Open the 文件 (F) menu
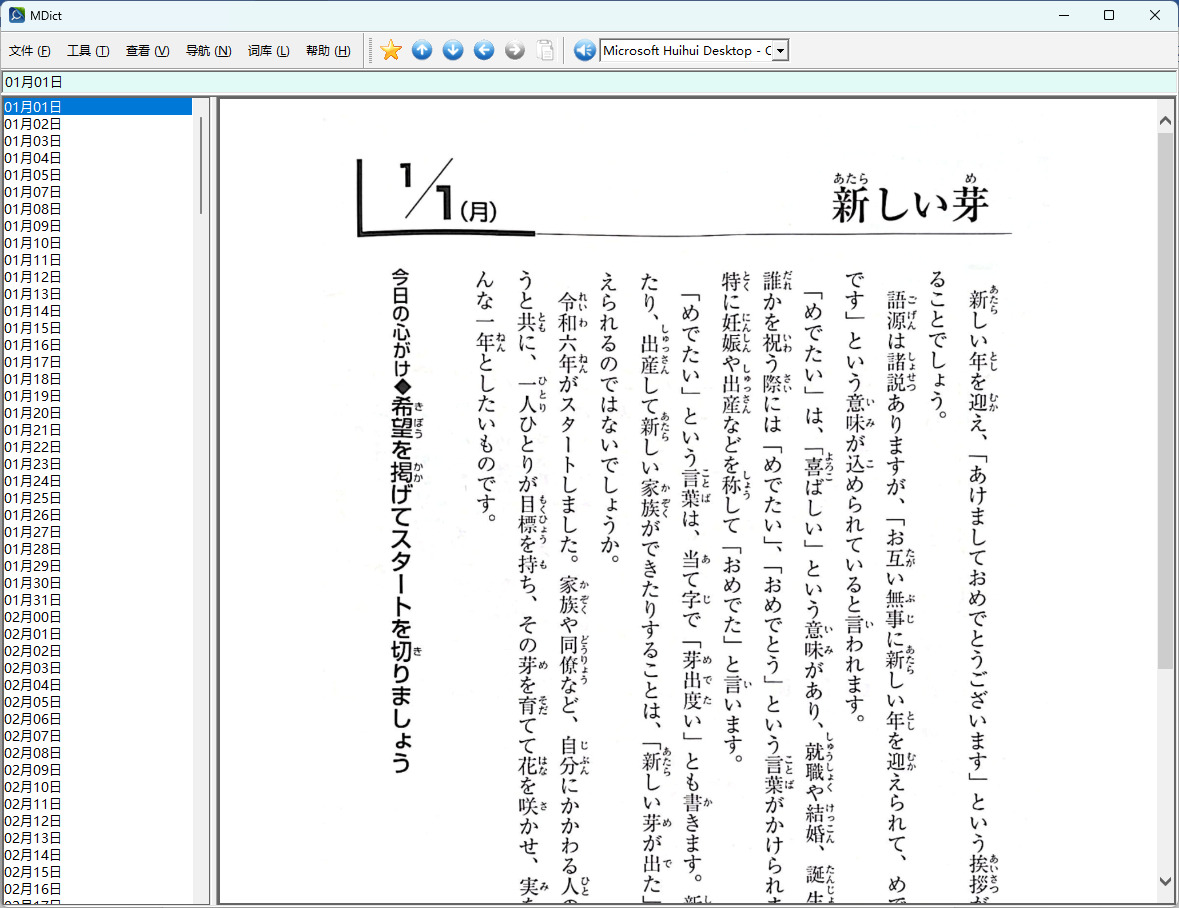 pyautogui.click(x=29, y=50)
